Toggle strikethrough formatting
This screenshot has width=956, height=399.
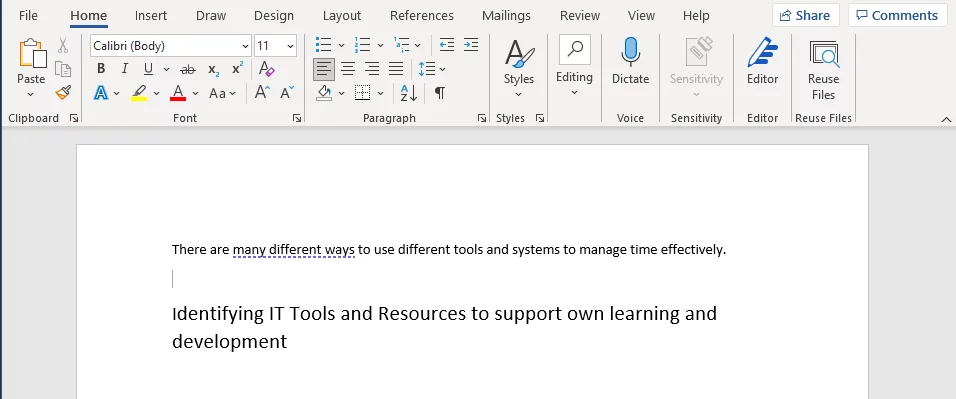point(188,69)
